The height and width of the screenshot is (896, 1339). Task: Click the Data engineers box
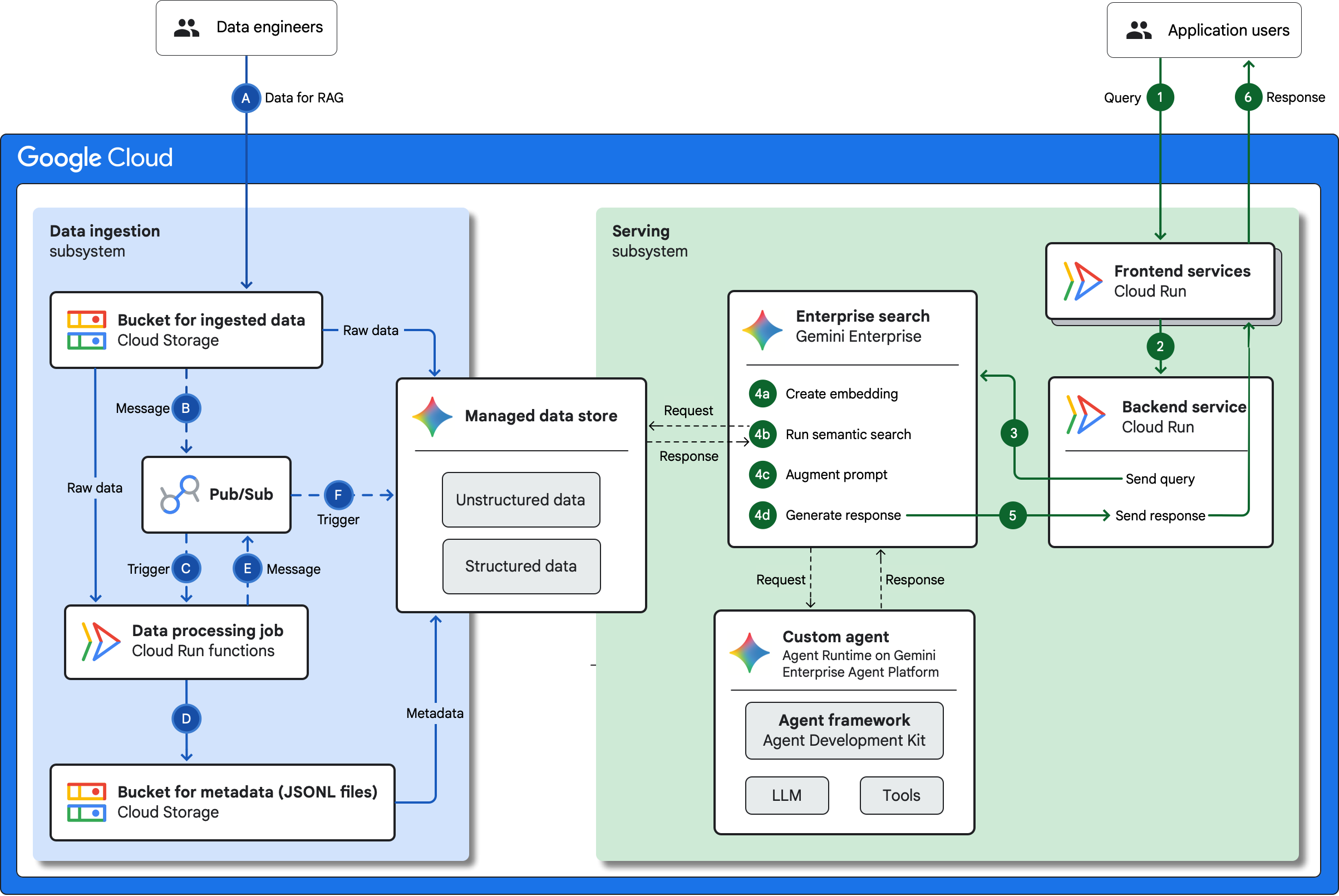(247, 27)
